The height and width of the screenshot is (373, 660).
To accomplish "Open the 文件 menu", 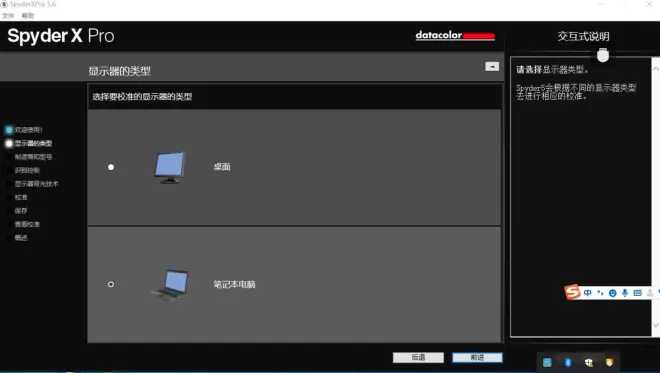I will 8,16.
